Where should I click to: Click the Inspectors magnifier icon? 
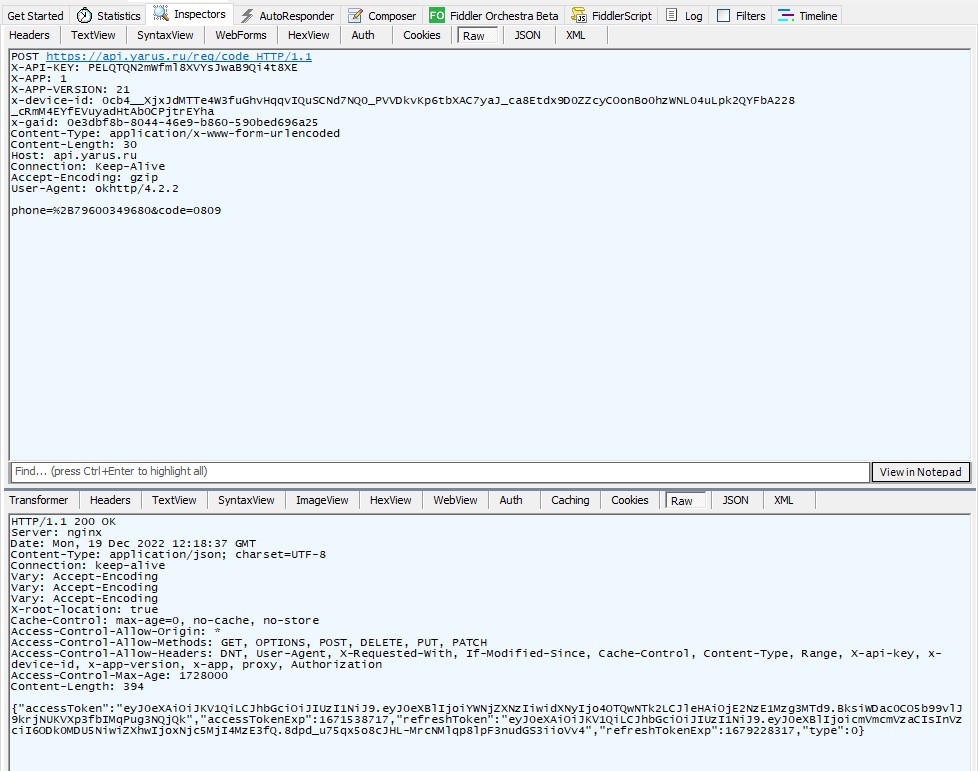[x=160, y=15]
